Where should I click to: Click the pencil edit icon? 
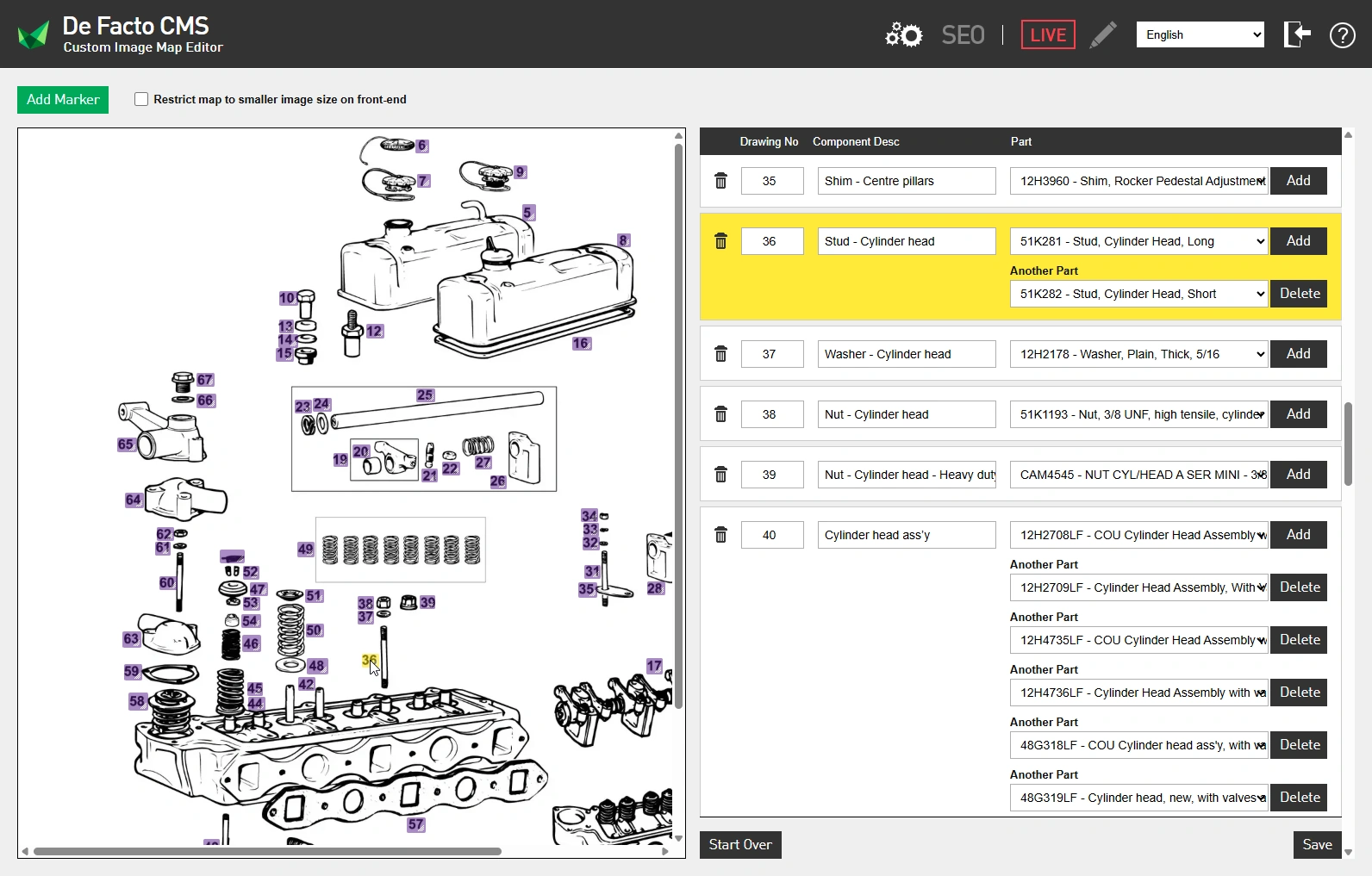(1103, 34)
